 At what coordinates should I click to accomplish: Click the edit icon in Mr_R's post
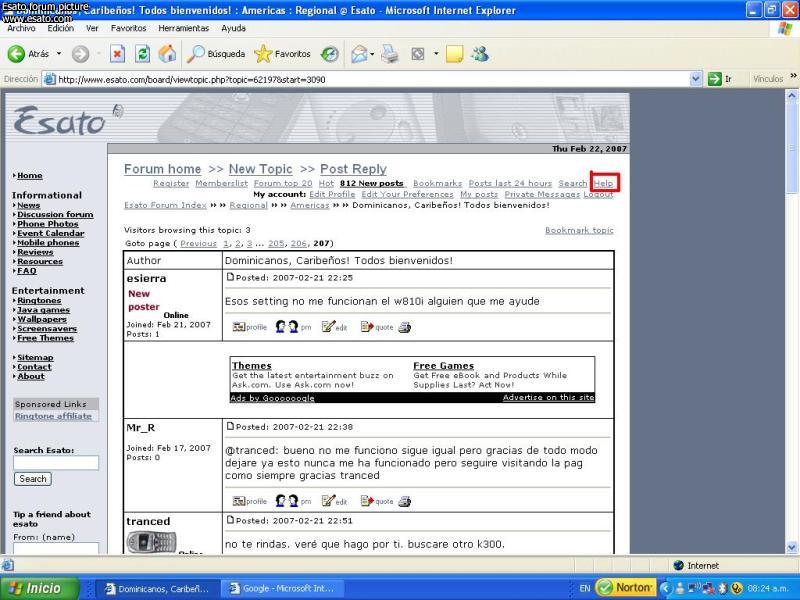[x=334, y=502]
